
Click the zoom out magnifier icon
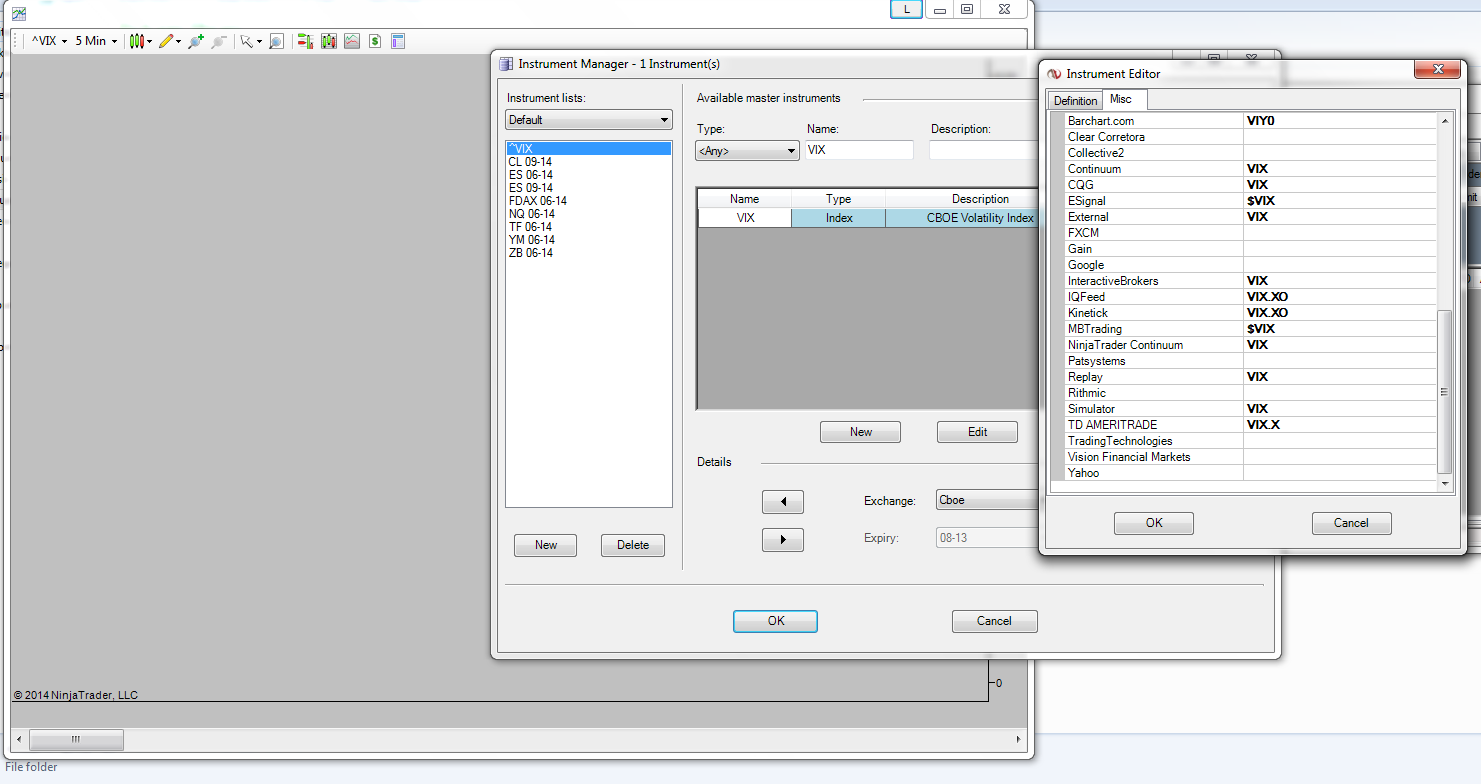point(218,41)
